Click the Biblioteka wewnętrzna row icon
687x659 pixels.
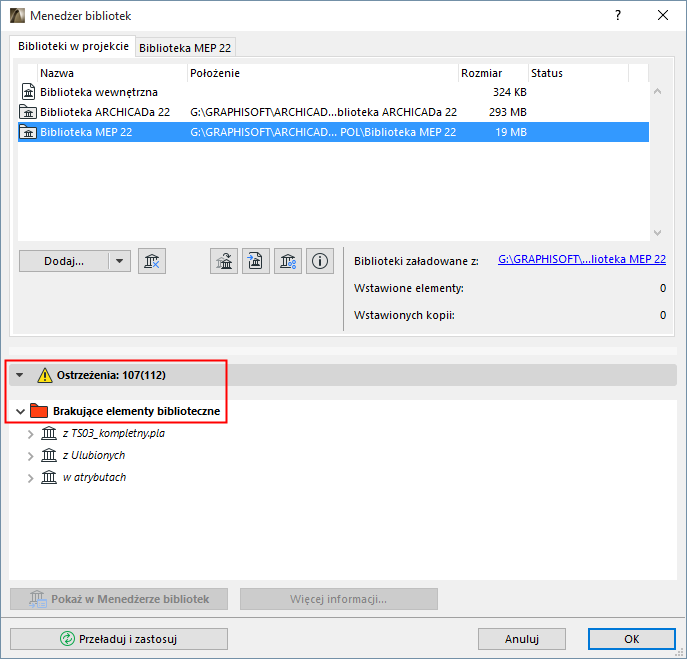click(28, 92)
